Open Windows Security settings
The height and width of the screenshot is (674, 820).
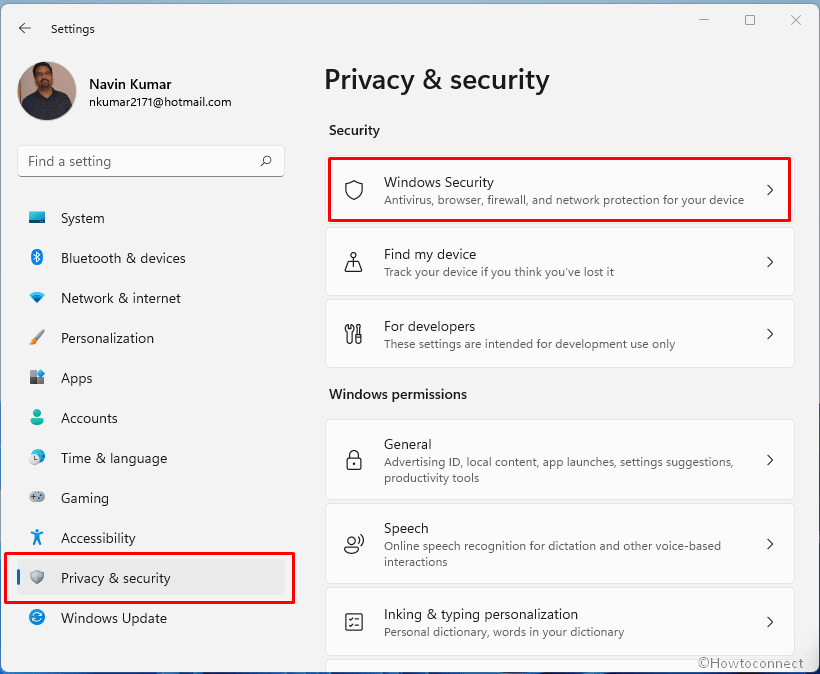[560, 190]
